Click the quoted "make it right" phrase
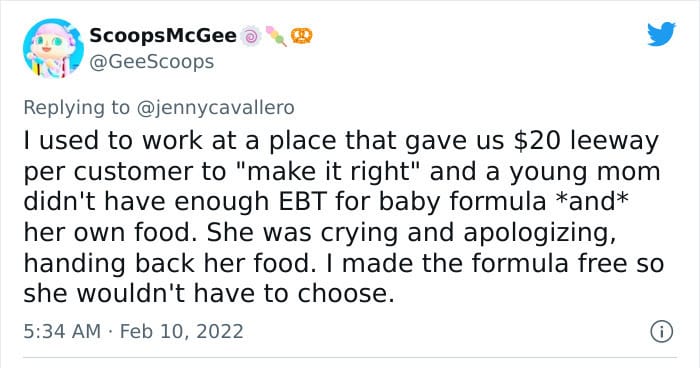 point(325,171)
